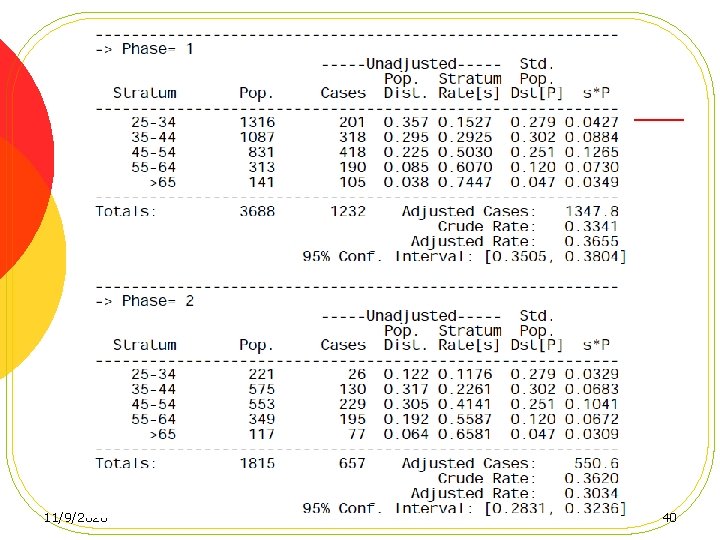Click population value 313
The image size is (720, 540).
click(x=262, y=167)
